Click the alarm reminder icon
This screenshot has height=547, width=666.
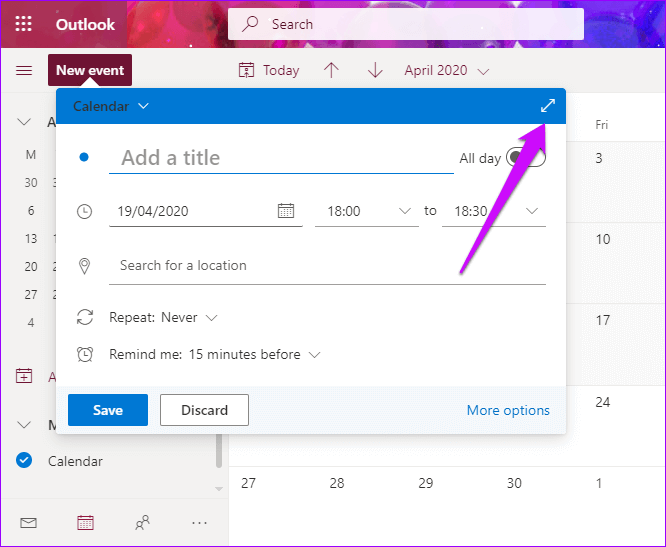click(x=85, y=354)
